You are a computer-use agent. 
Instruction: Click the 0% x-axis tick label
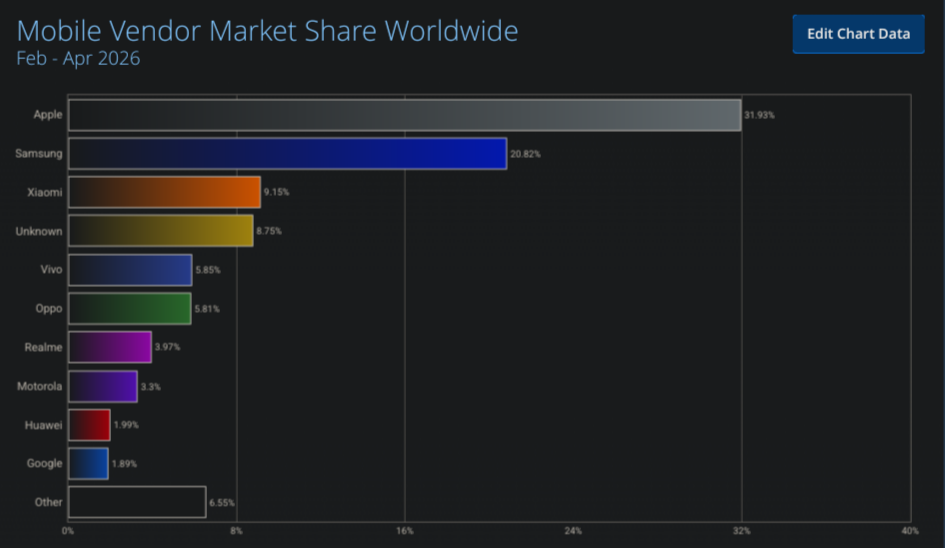68,531
